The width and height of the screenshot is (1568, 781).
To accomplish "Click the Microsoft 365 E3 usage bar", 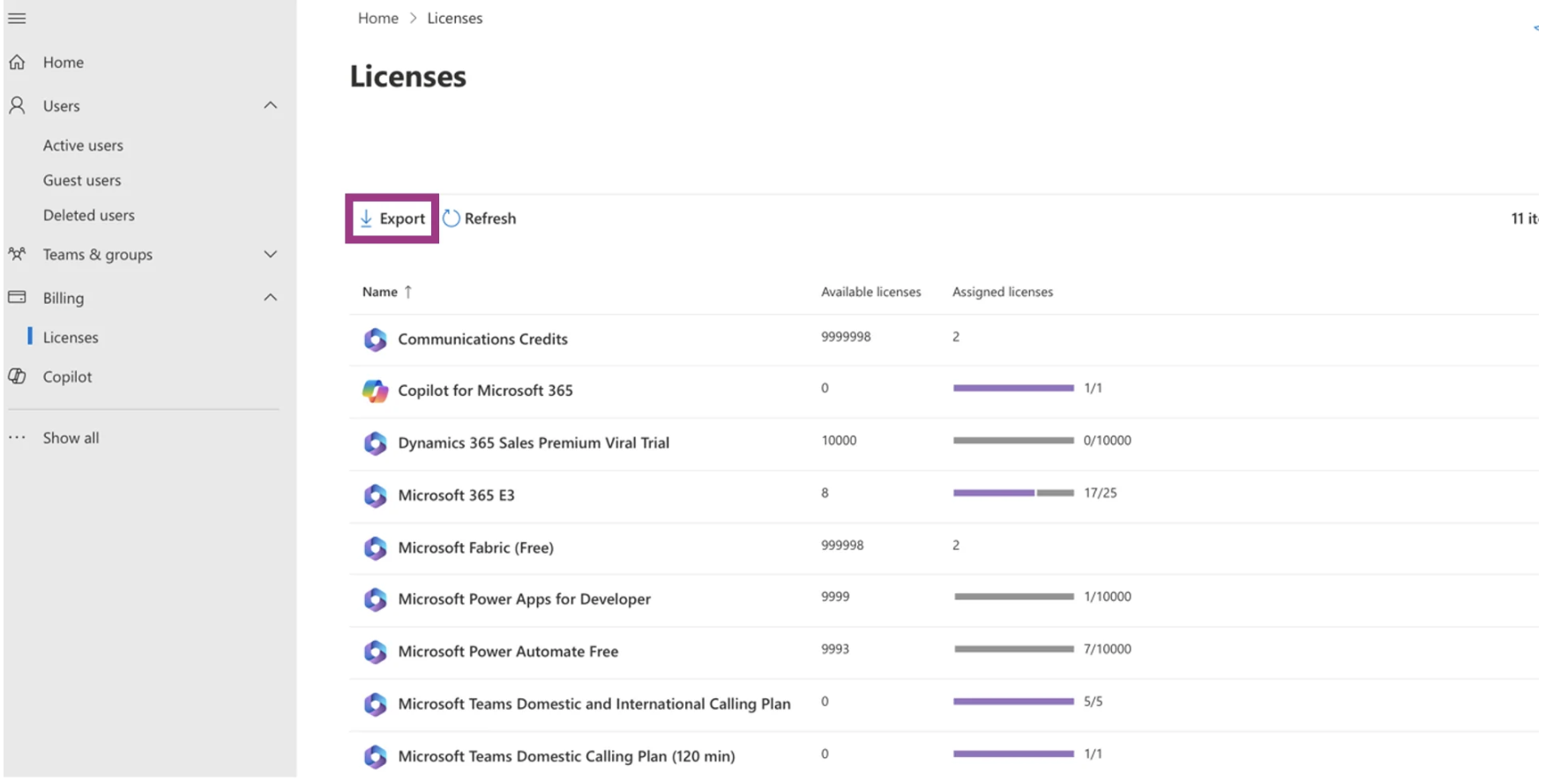I will point(1013,493).
